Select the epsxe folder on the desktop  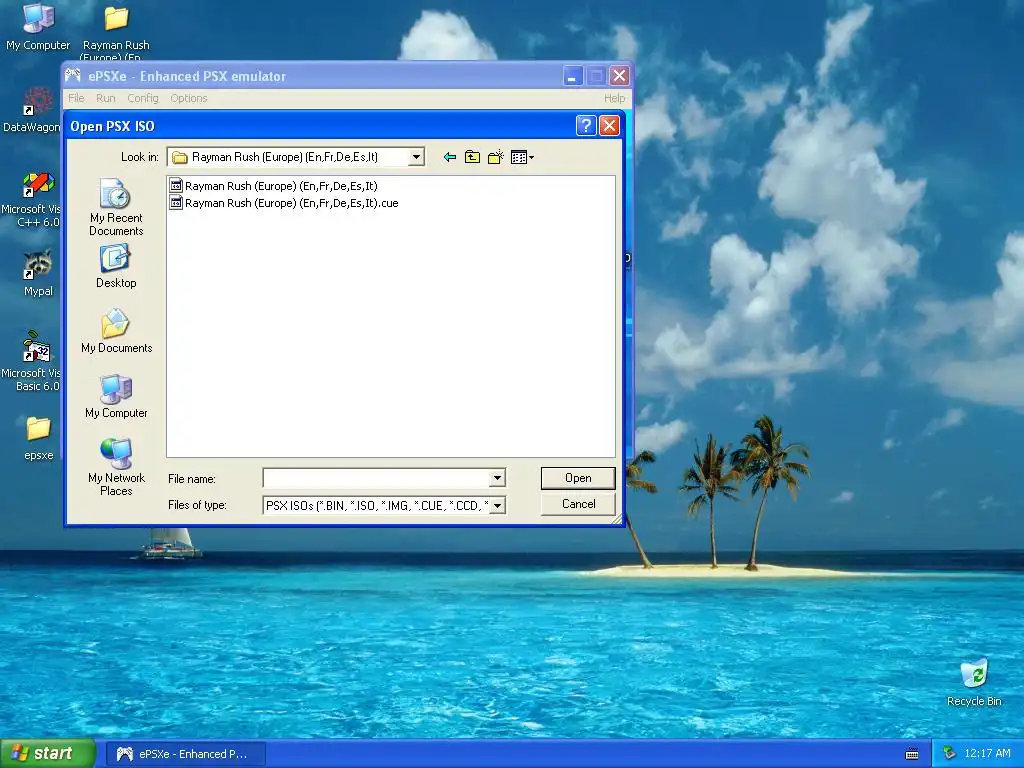click(39, 438)
